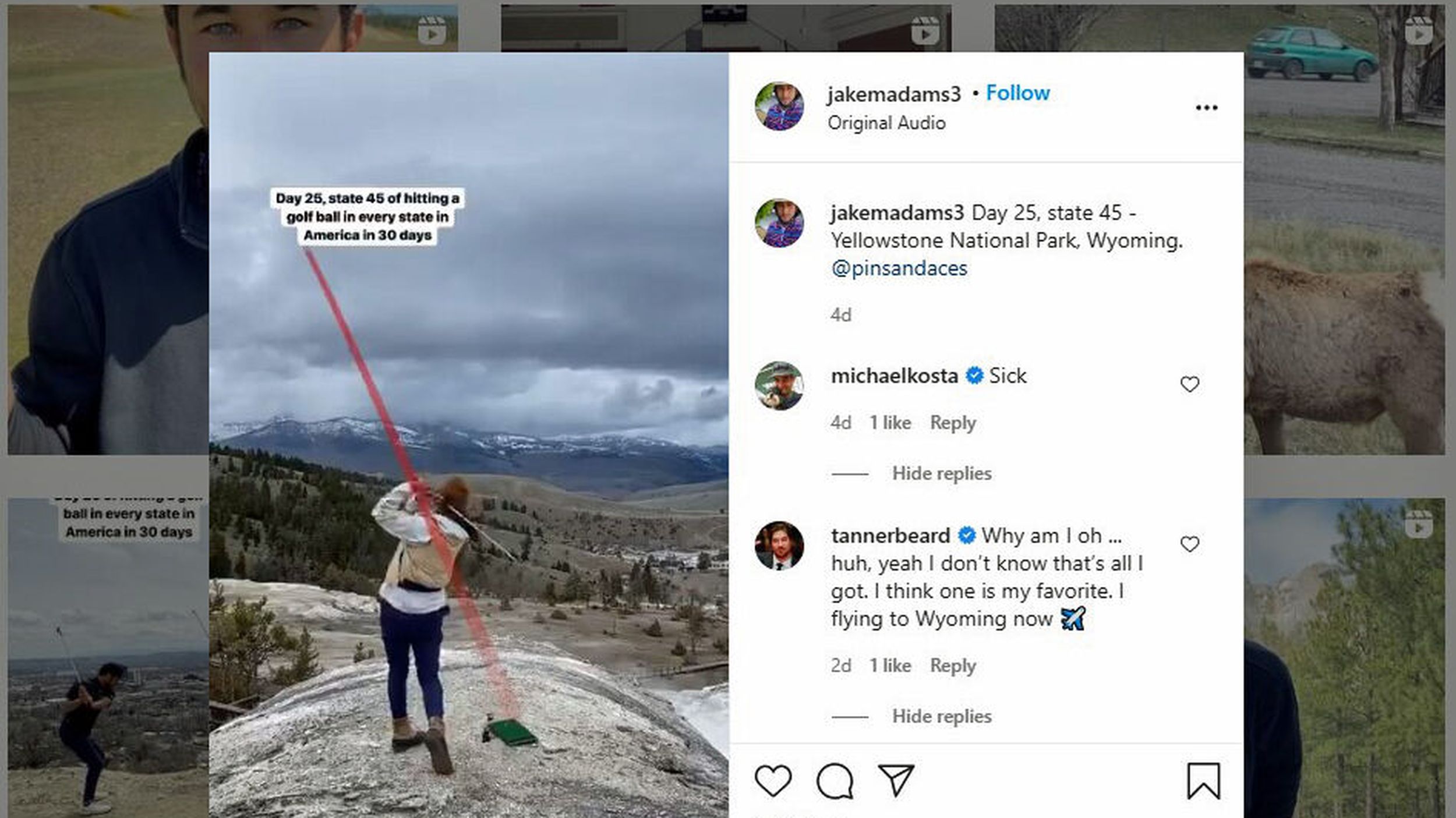
Task: Share the post via paper plane icon
Action: pos(896,780)
